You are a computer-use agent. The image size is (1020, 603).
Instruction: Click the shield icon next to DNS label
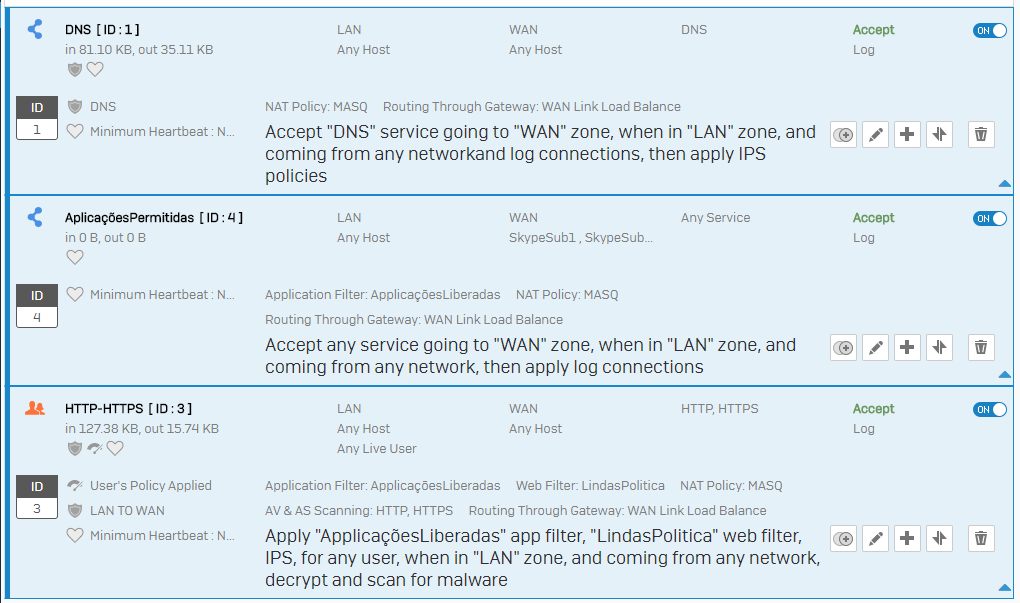[75, 69]
